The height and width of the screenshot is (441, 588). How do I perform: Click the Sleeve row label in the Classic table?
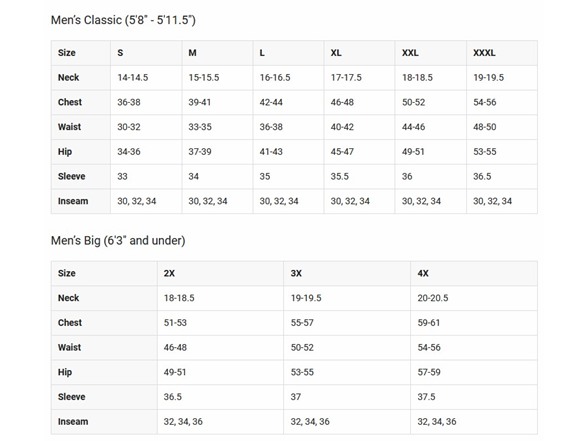[x=72, y=177]
